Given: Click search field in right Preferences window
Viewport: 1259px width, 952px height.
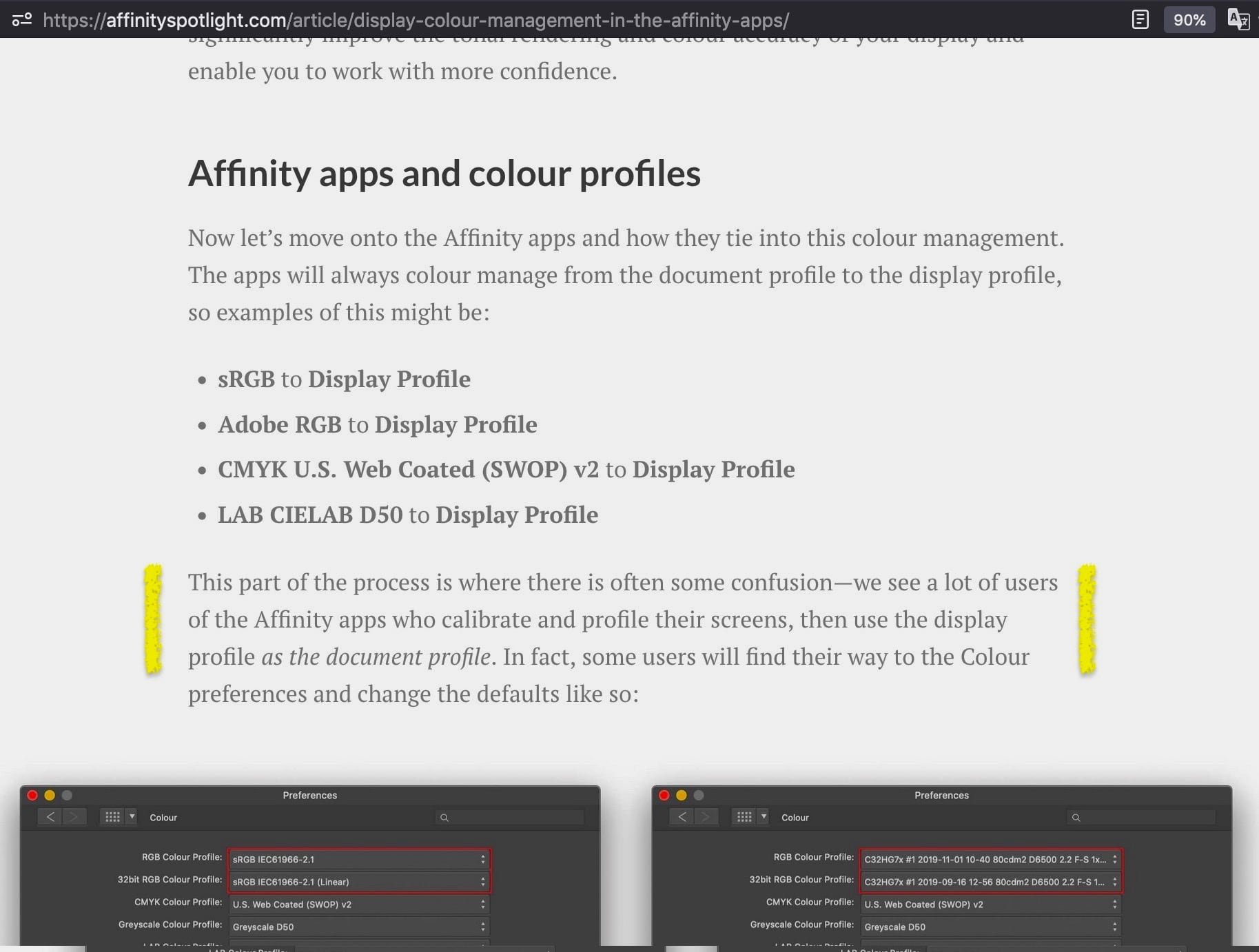Looking at the screenshot, I should coord(1142,818).
